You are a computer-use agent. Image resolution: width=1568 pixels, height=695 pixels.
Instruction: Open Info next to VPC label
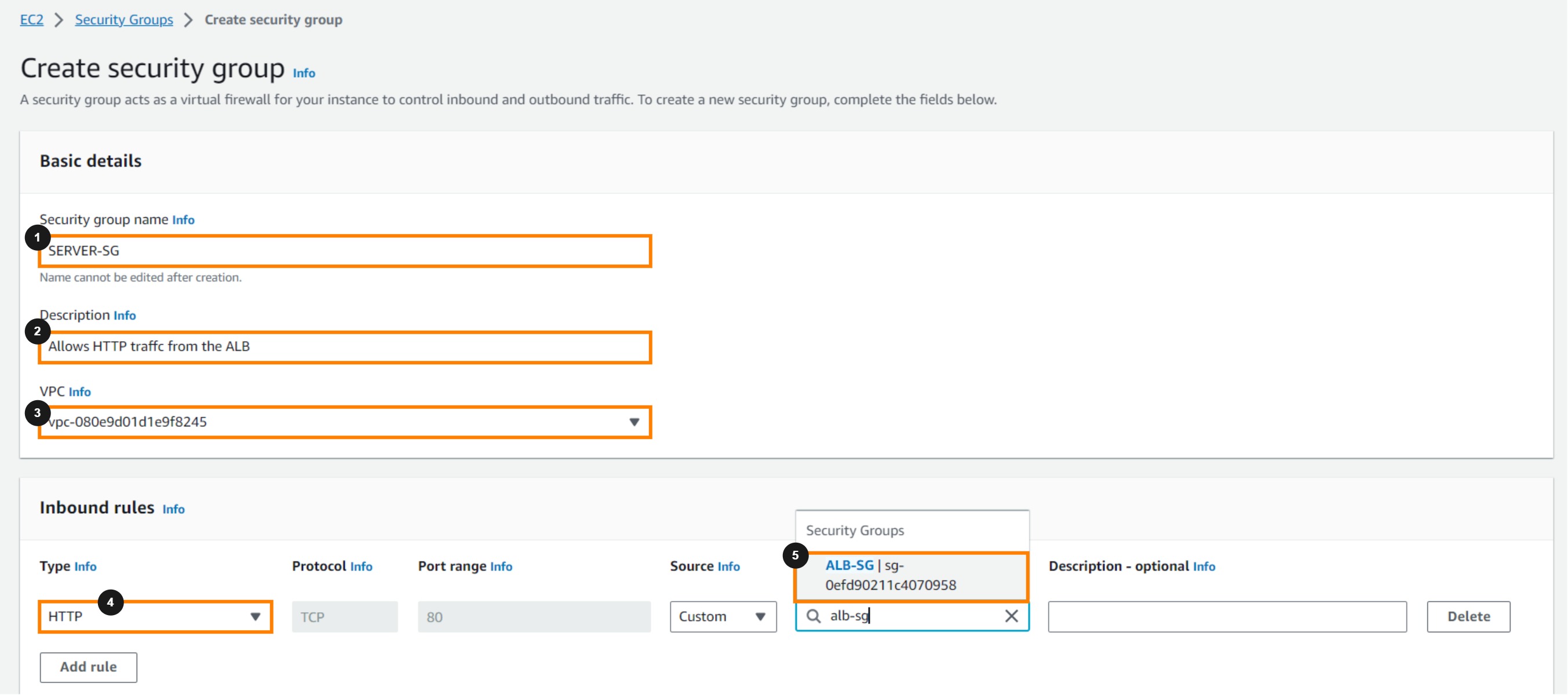click(79, 392)
